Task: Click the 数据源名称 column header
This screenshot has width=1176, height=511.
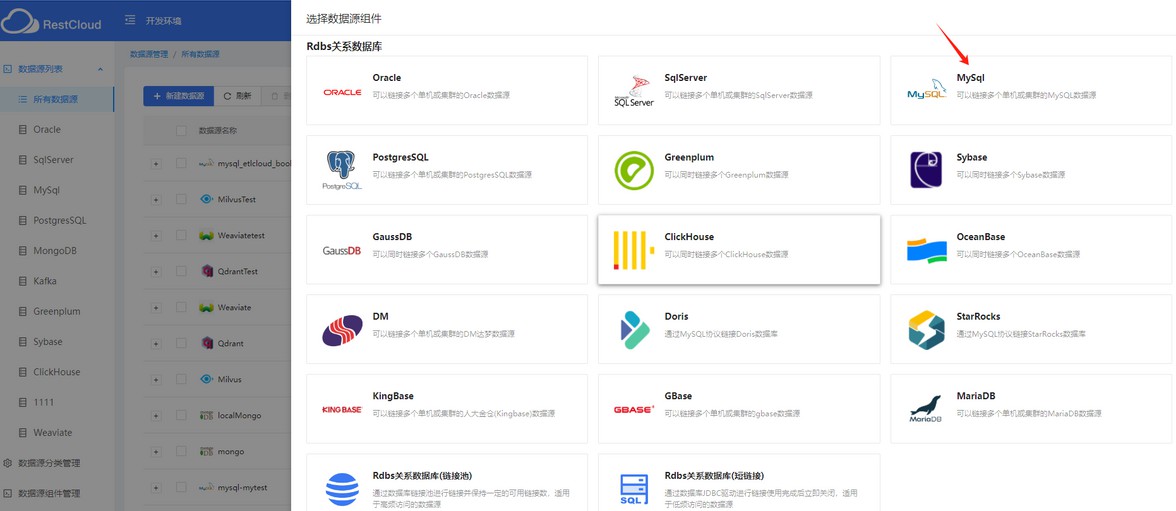Action: (x=218, y=131)
